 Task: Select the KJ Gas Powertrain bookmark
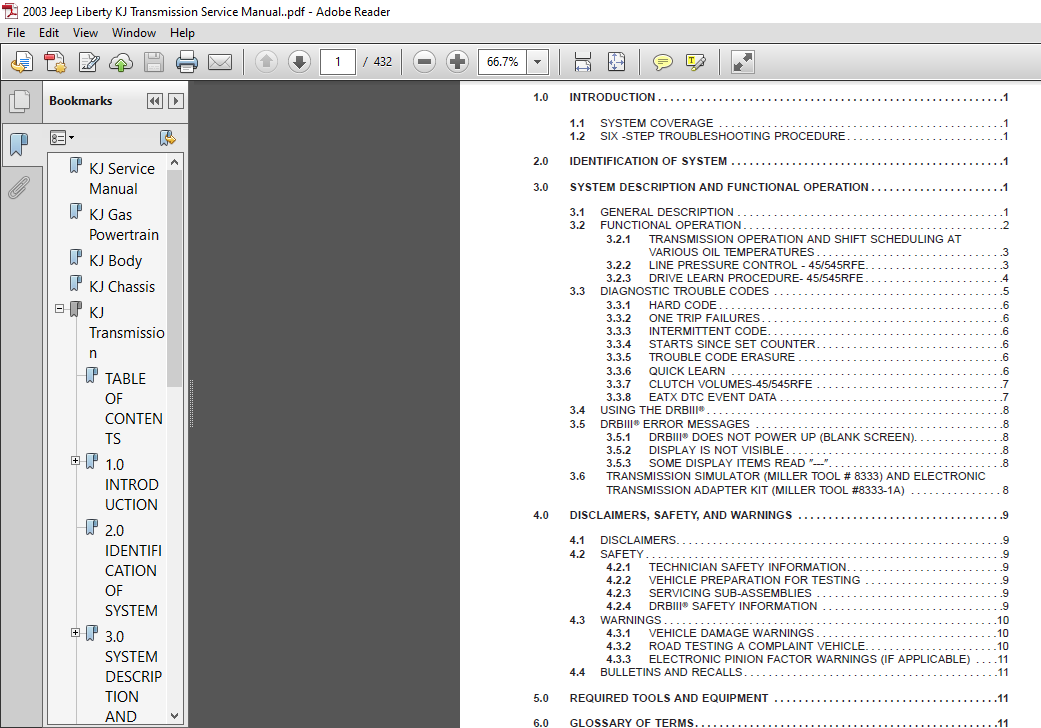tap(123, 224)
